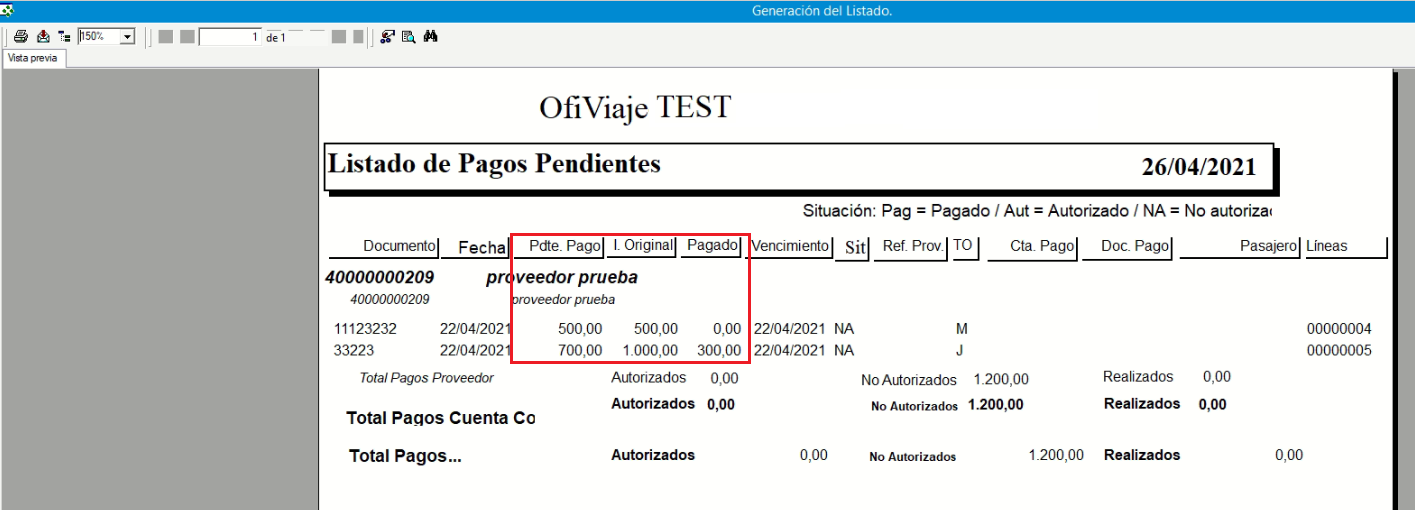
Task: Go to first page button
Action: [166, 36]
